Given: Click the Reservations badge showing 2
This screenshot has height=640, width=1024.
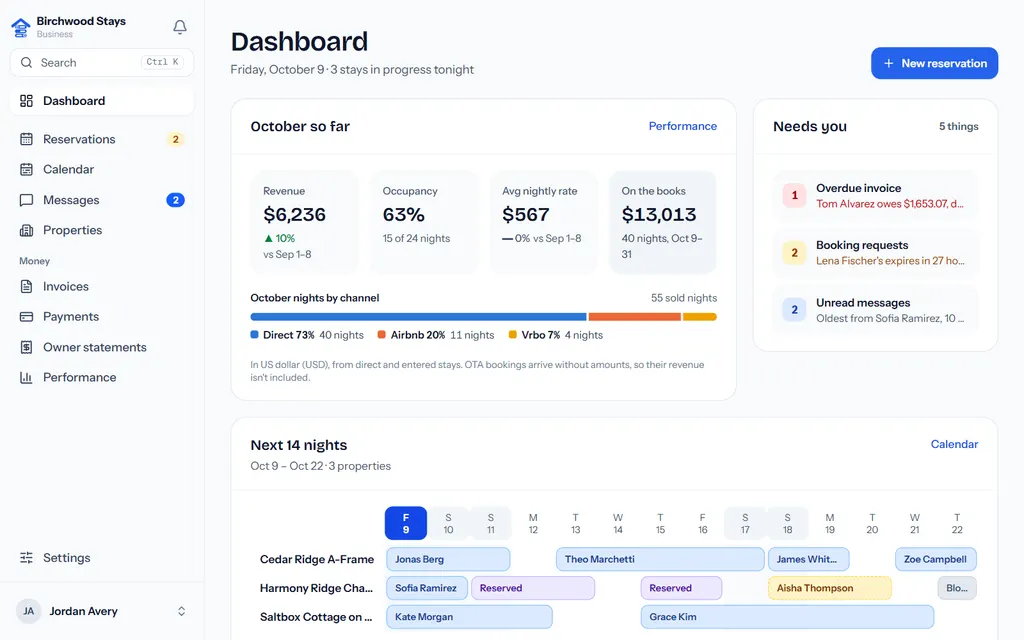Looking at the screenshot, I should pos(175,139).
